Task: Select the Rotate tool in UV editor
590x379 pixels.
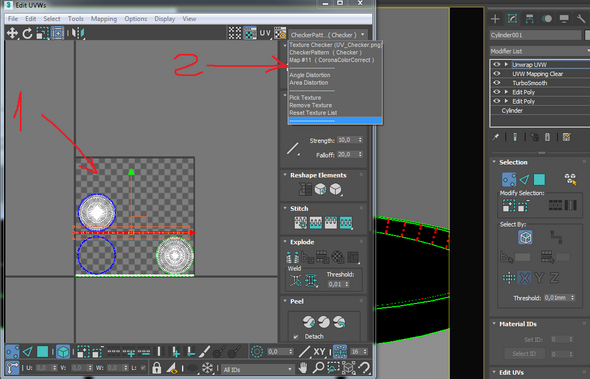Action: [27, 33]
